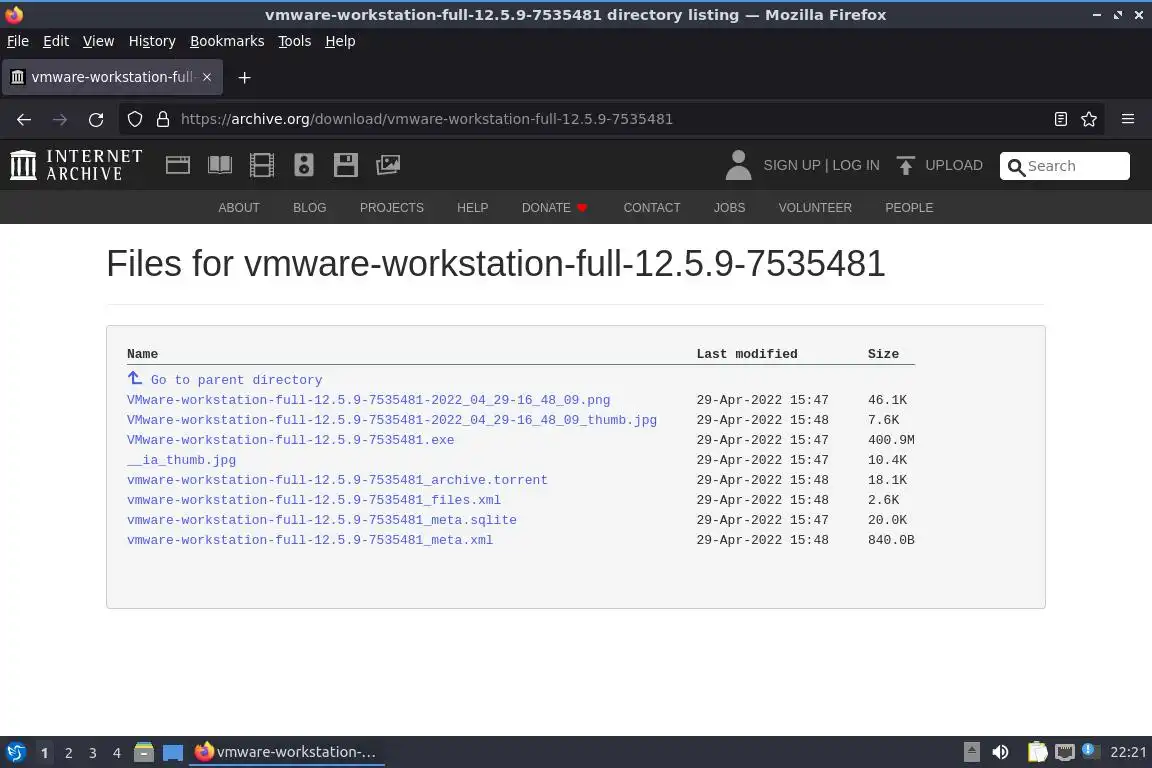
Task: Click the CONTACT link
Action: pyautogui.click(x=652, y=208)
